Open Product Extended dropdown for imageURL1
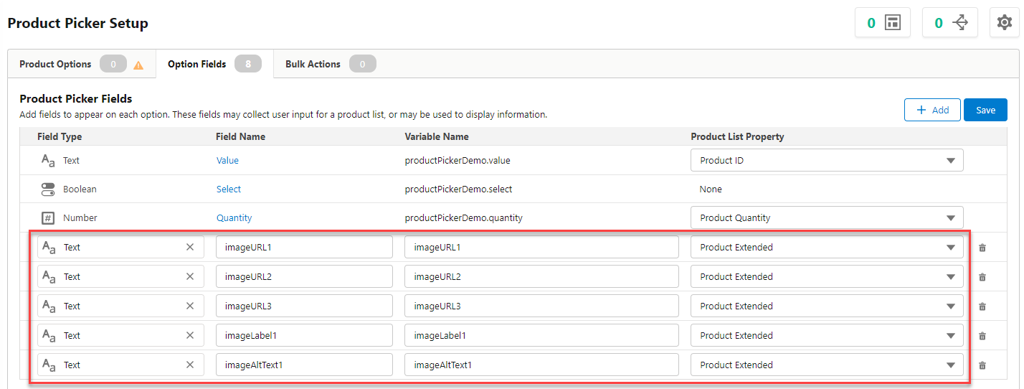The image size is (1024, 389). point(827,247)
